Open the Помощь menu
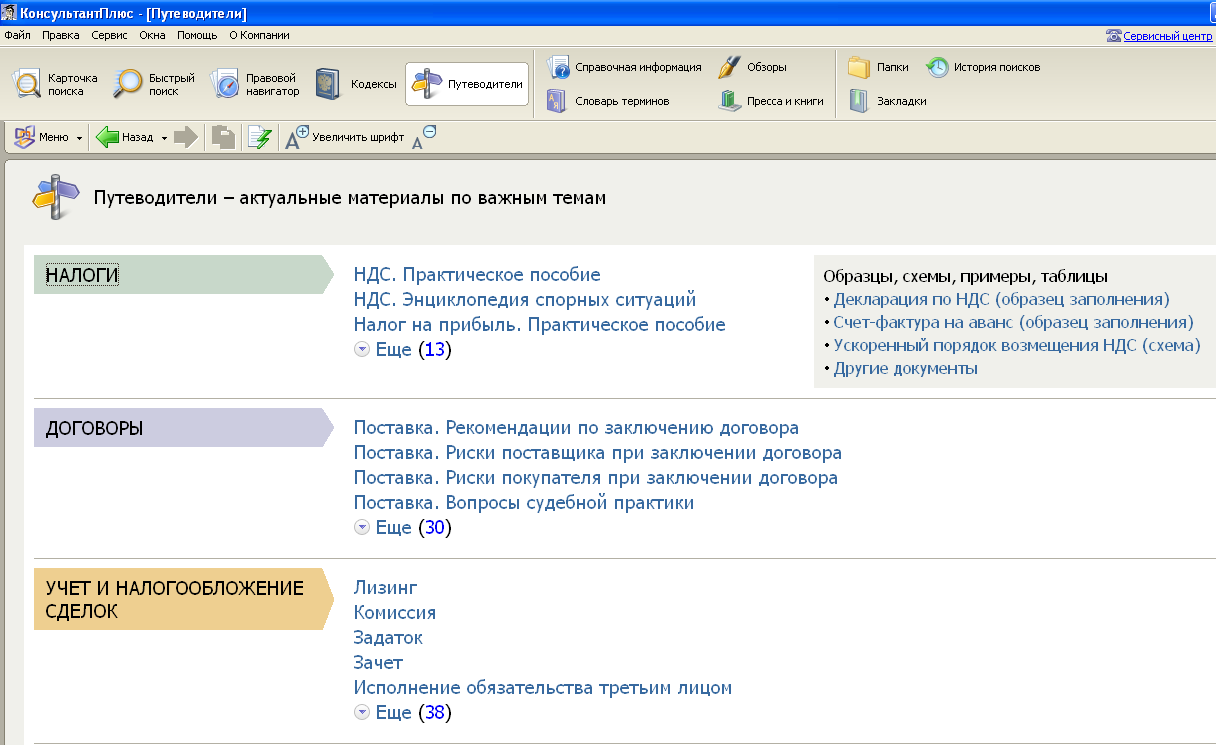Screen dimensions: 1216x745 [x=197, y=35]
